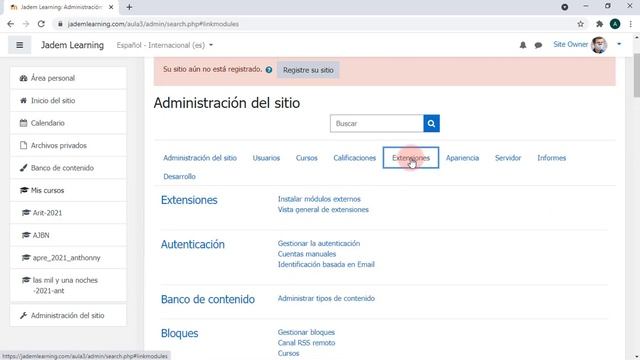
Task: Go to Inicio del sitio
Action: [68, 100]
